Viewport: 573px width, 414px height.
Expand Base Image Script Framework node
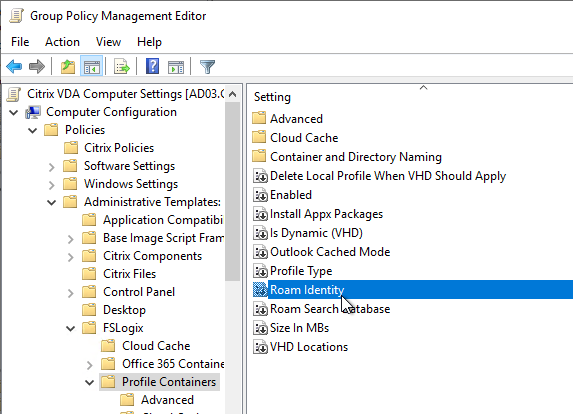click(x=71, y=239)
